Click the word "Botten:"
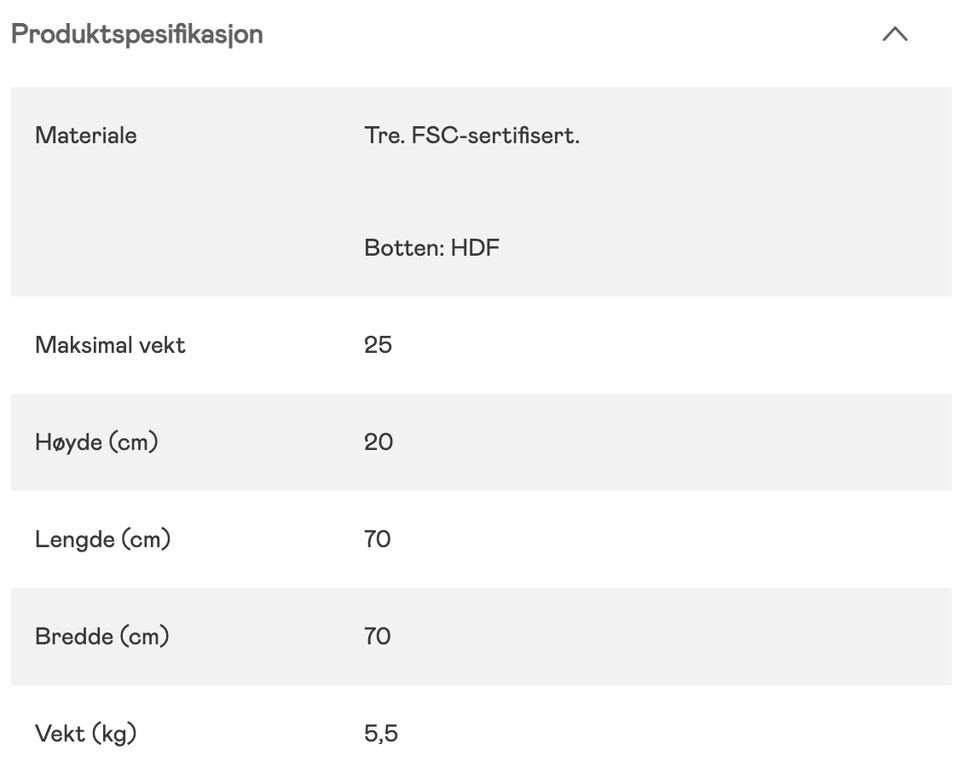 pos(403,248)
